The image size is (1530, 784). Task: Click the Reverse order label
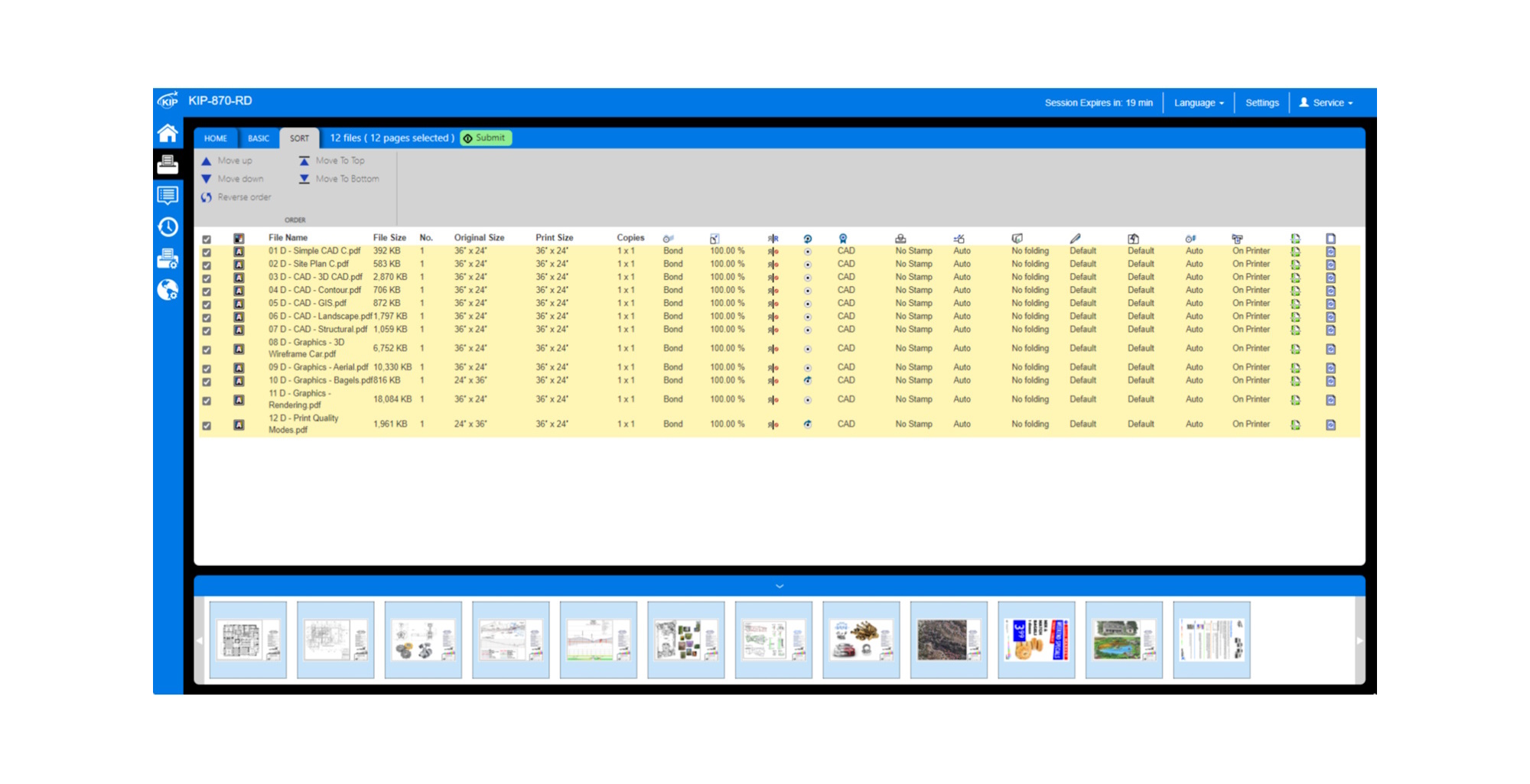click(x=244, y=197)
